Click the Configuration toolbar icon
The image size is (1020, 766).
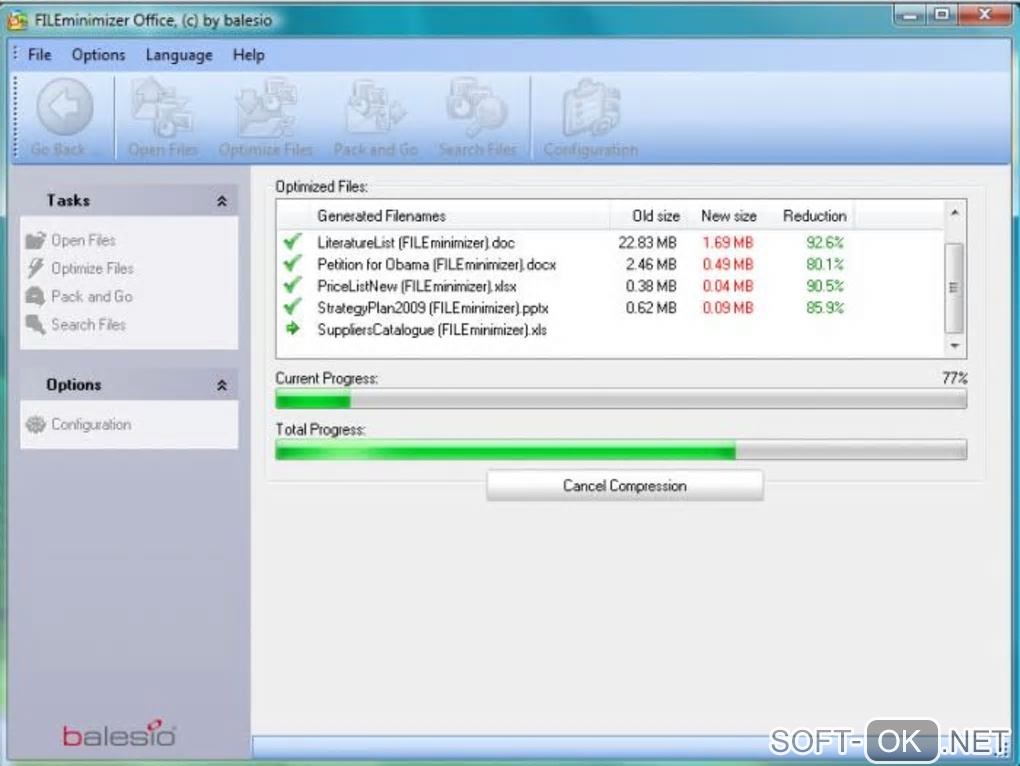click(x=591, y=108)
